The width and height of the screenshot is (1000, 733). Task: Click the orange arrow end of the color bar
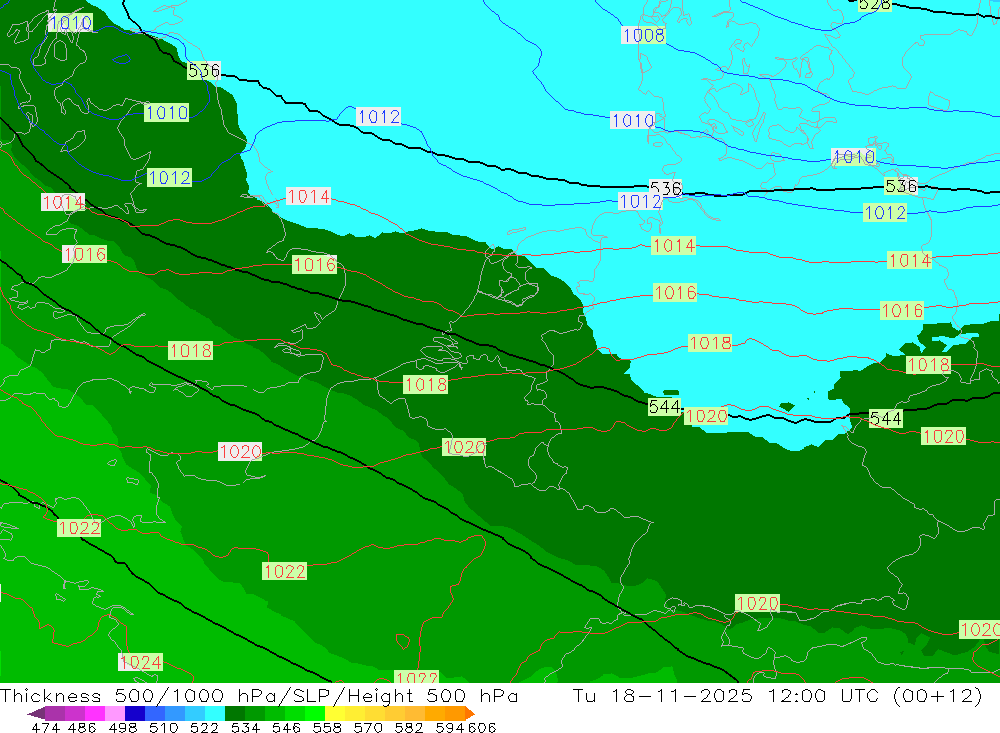tap(470, 713)
